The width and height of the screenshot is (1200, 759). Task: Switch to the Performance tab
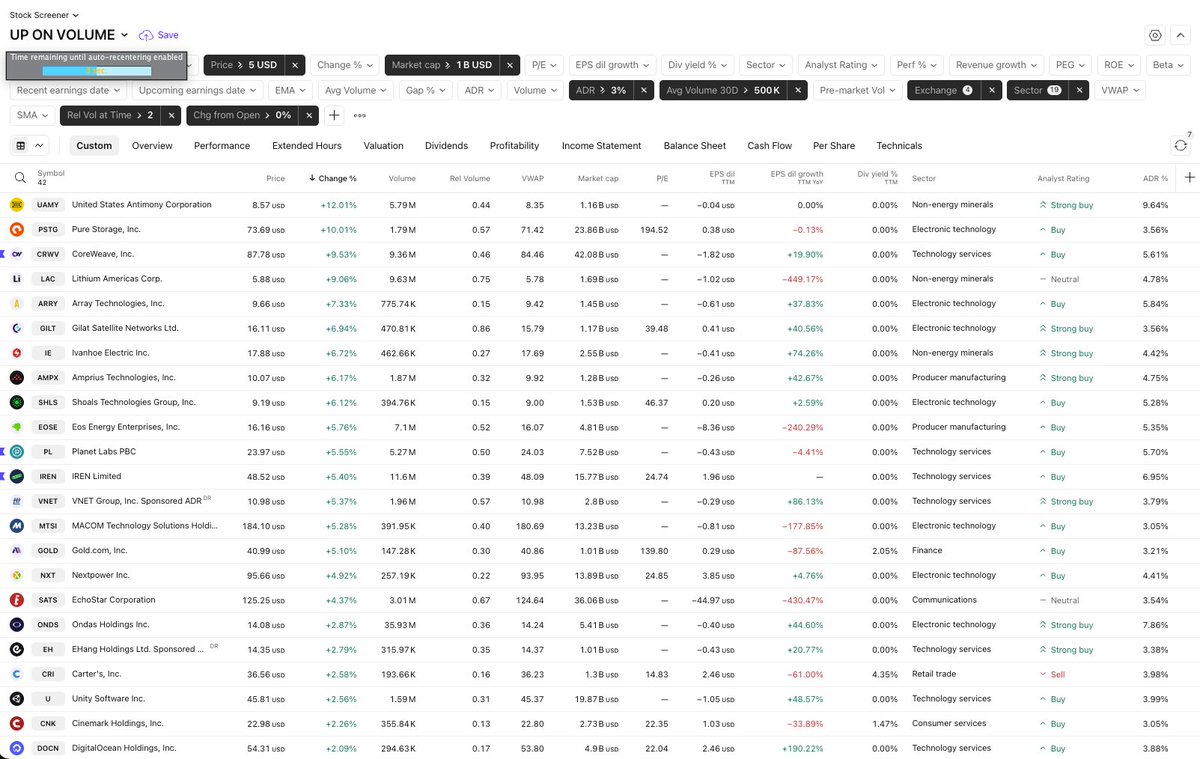(222, 146)
